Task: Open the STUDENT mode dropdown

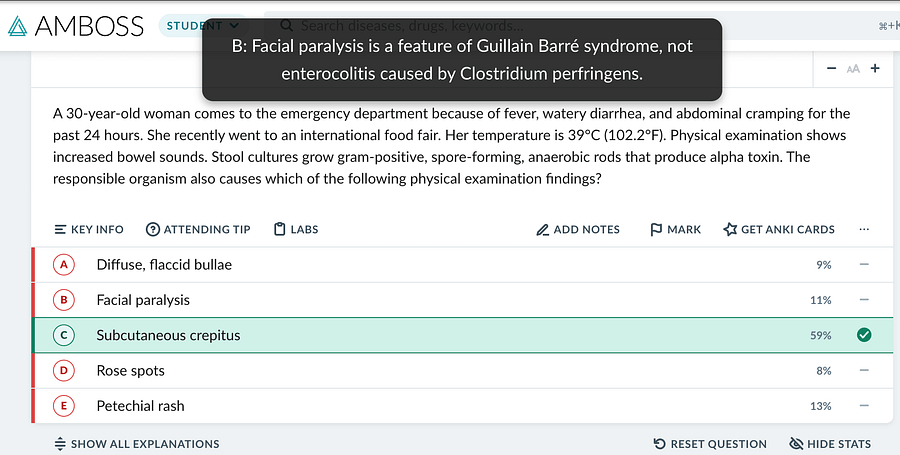Action: pos(202,25)
